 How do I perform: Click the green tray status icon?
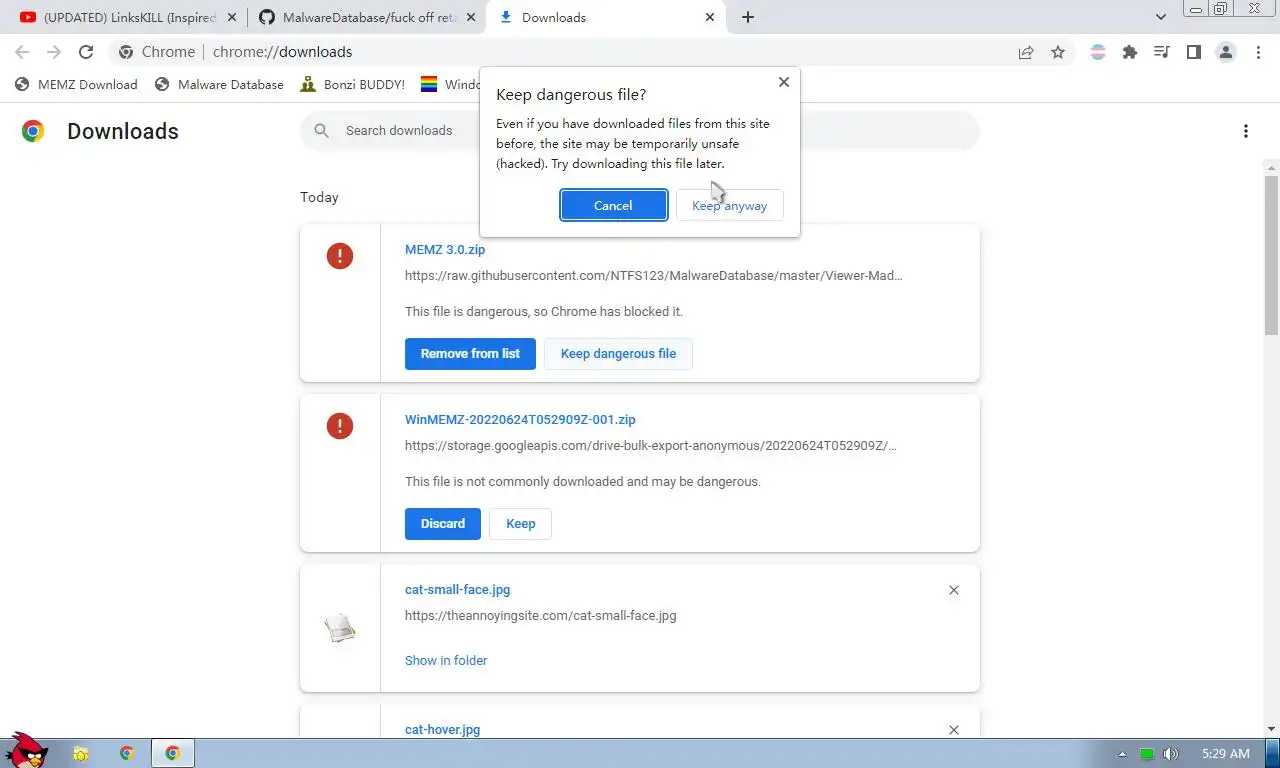click(x=1147, y=754)
